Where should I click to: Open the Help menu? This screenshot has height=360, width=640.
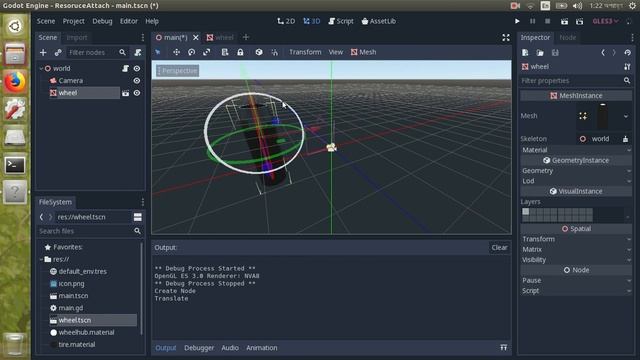coord(152,21)
